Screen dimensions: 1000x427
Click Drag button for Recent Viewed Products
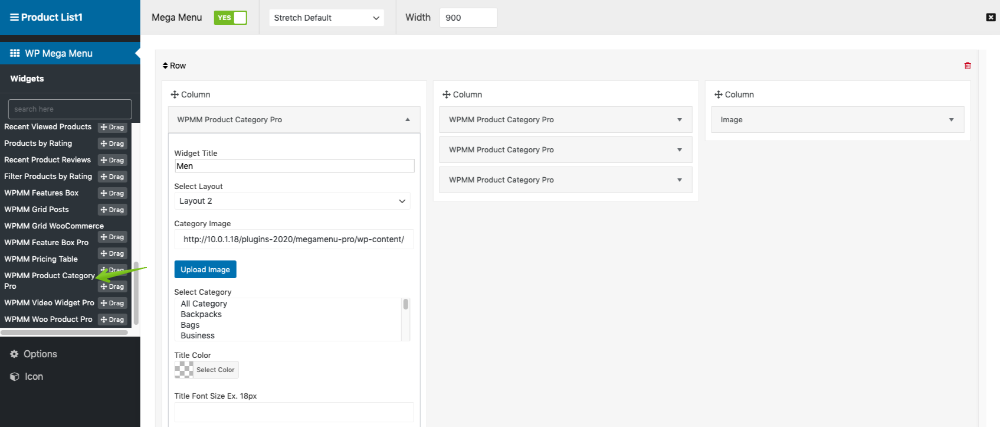pyautogui.click(x=112, y=127)
